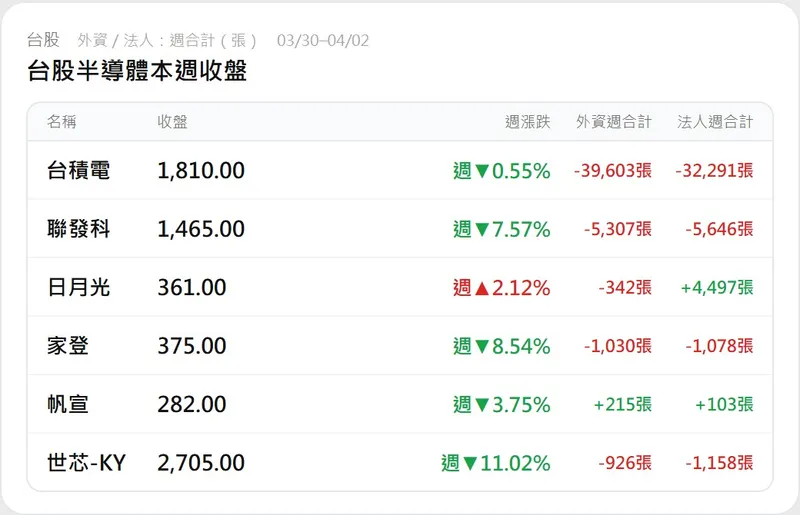The image size is (800, 515).
Task: Click the 台股半導體本週收盤 title
Action: [137, 71]
